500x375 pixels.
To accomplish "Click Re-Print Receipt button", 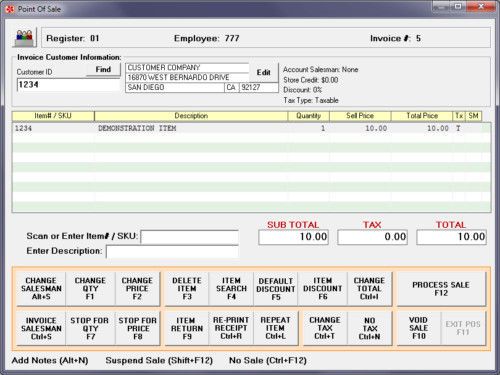I will click(231, 328).
